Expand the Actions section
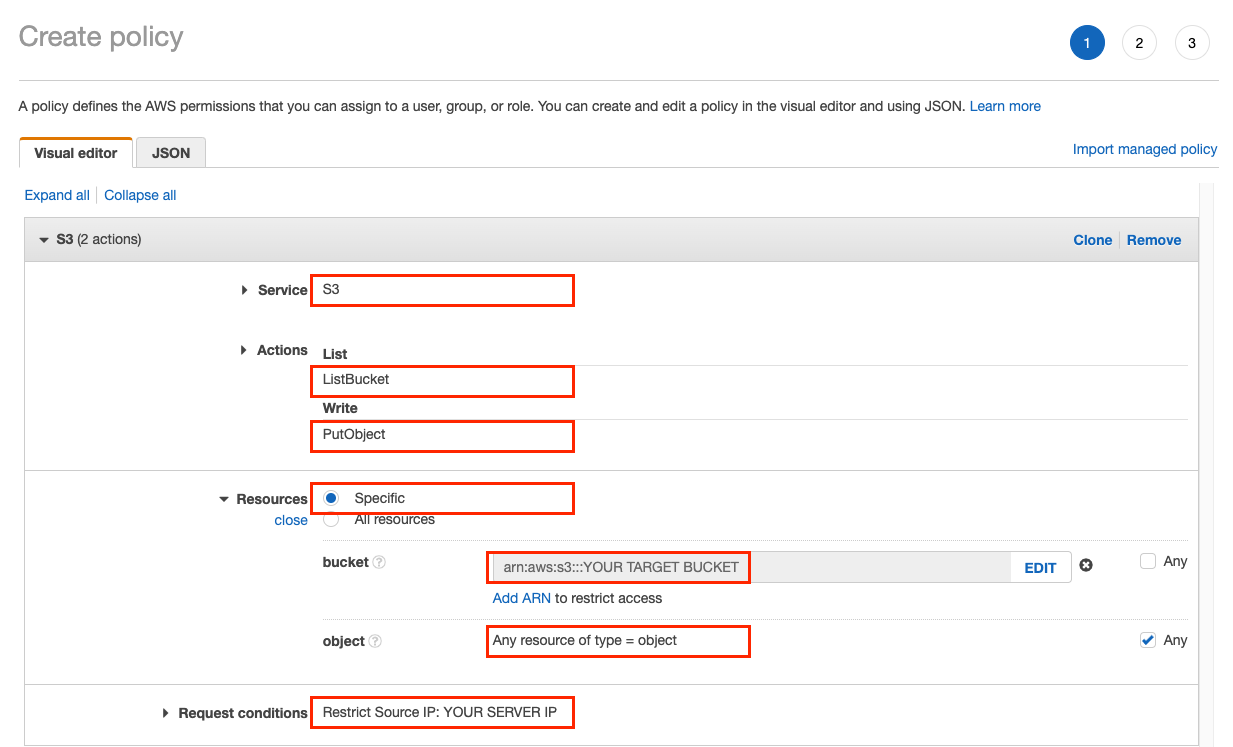The width and height of the screenshot is (1233, 747). (245, 350)
